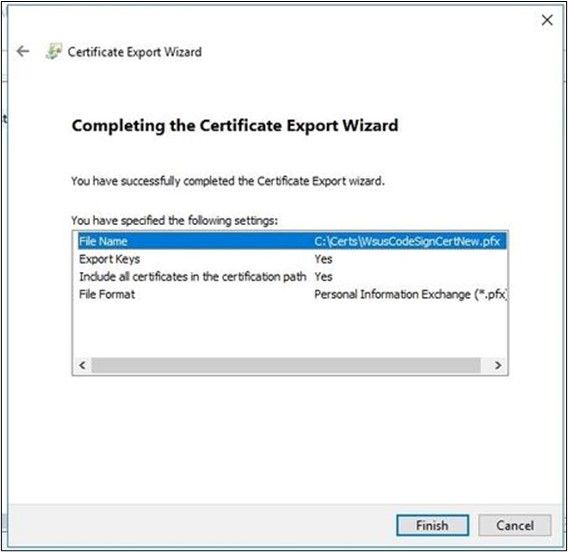Image resolution: width=568 pixels, height=552 pixels.
Task: Click the Completing the Certificate Export Wizard heading
Action: pos(235,126)
